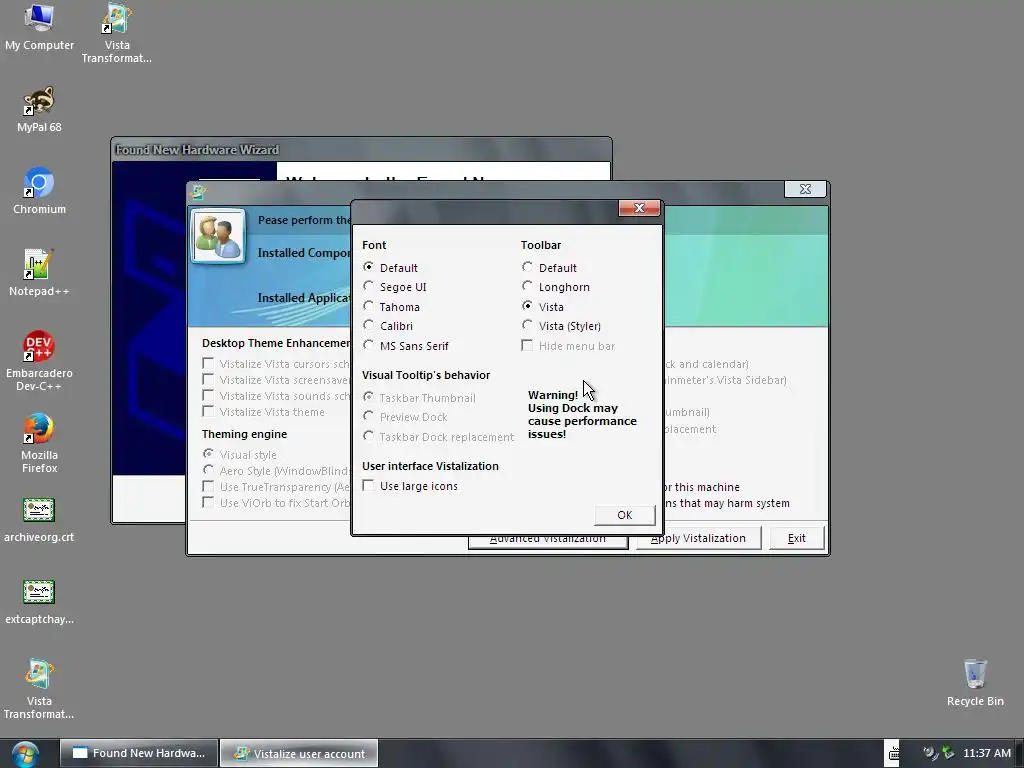Switch to Found New Hardware taskbar button
Screen dimensions: 1024x768
(139, 753)
